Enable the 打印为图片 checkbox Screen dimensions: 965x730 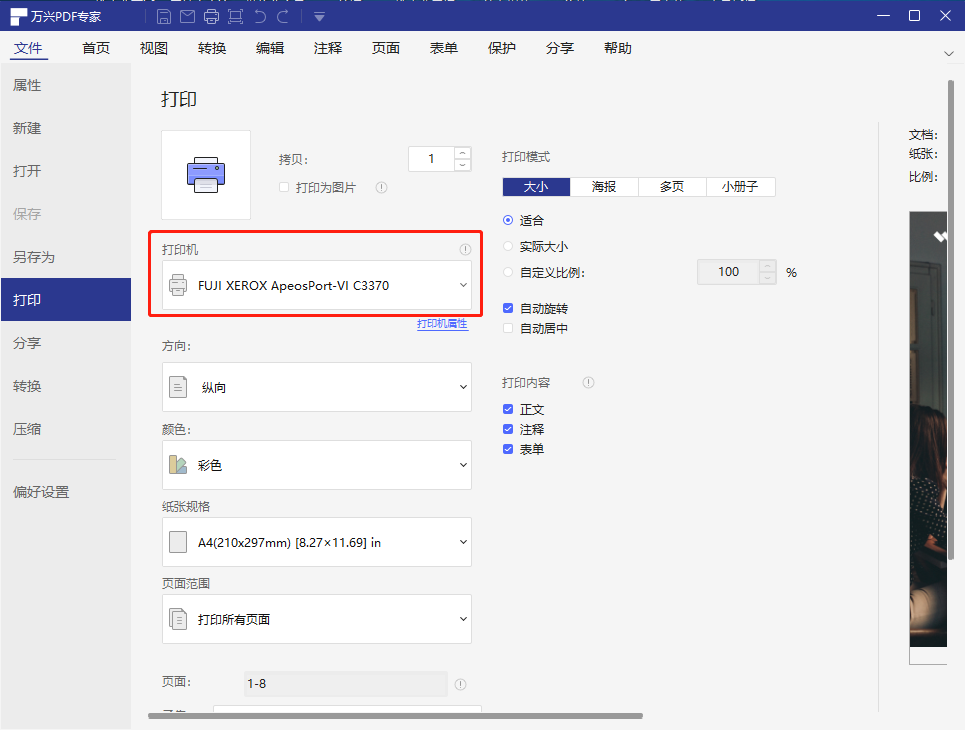tap(286, 188)
